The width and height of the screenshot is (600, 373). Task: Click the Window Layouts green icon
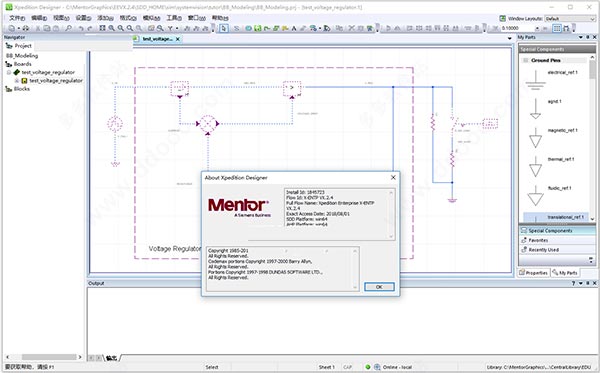[x=502, y=18]
